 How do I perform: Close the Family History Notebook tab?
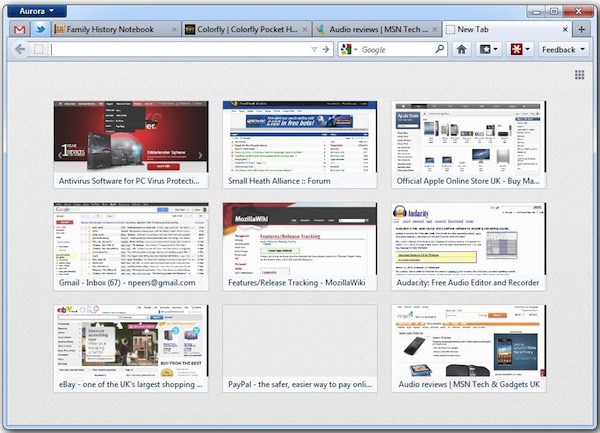click(x=174, y=29)
